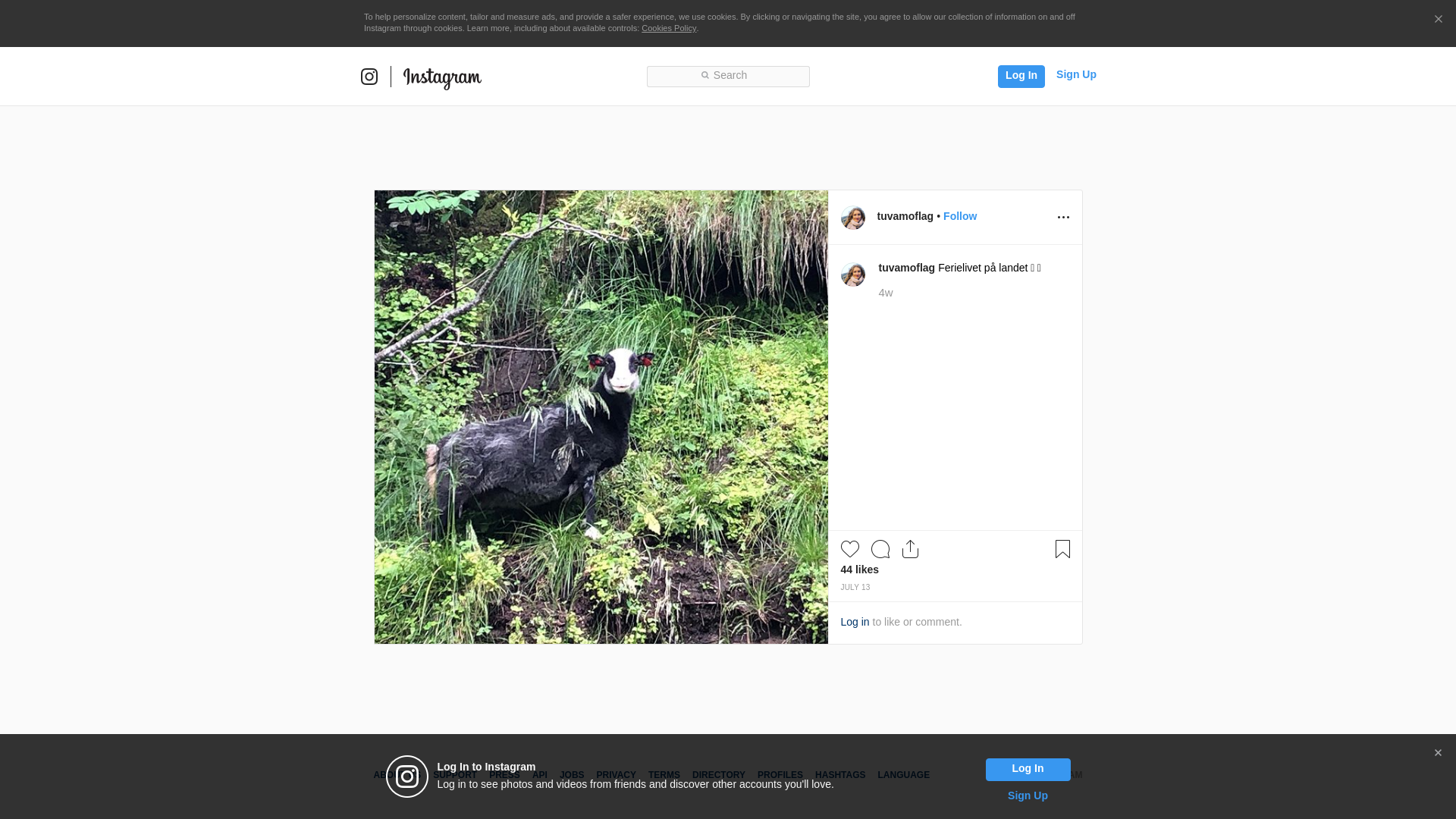Screen dimensions: 1456x819
Task: Dismiss the cookie notice banner
Action: (x=1438, y=20)
